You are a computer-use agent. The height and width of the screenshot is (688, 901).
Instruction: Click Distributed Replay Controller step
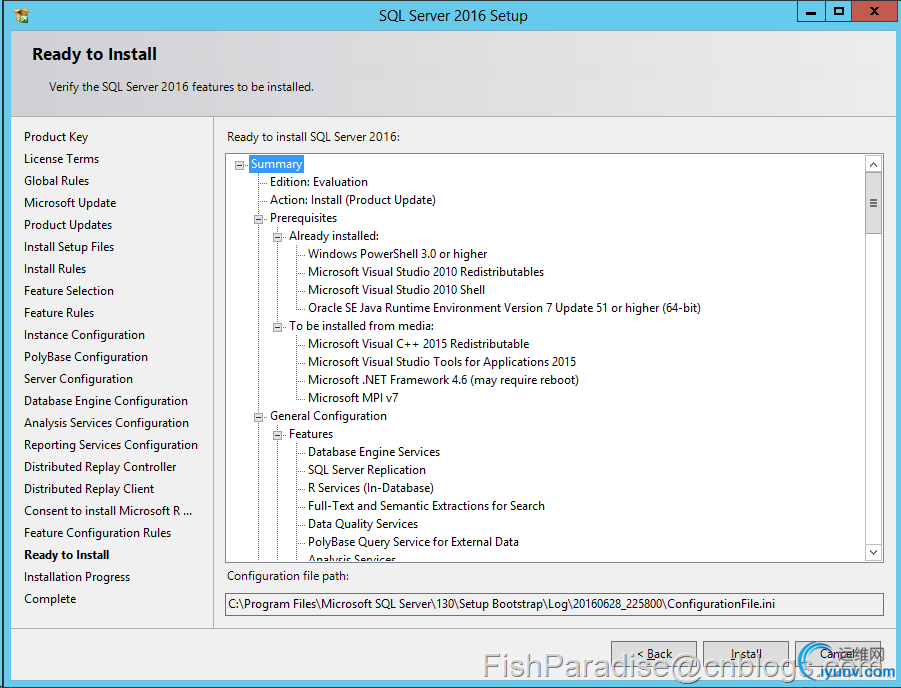click(100, 467)
